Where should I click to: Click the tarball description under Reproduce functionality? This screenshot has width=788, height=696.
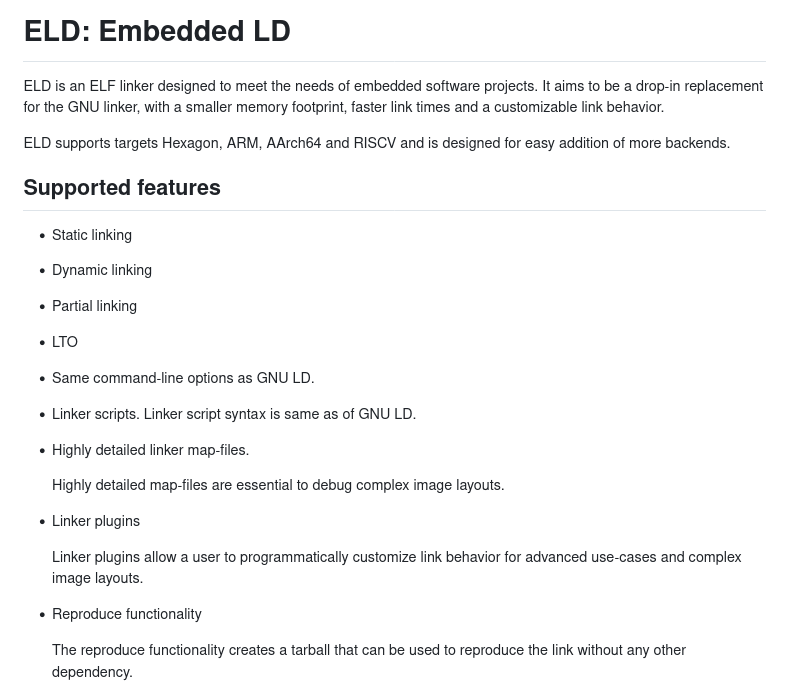369,661
